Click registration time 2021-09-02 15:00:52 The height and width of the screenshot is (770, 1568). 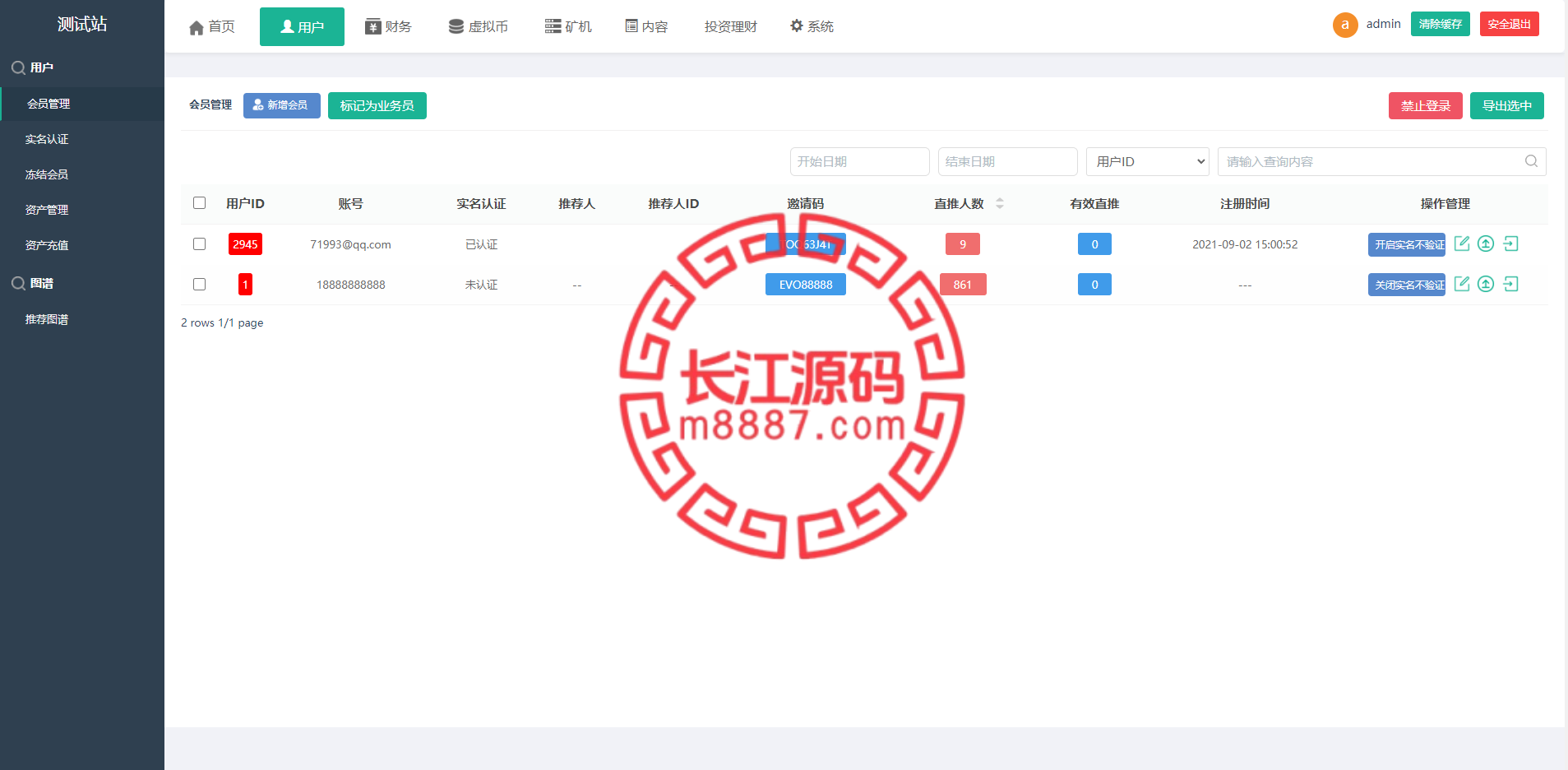point(1245,244)
